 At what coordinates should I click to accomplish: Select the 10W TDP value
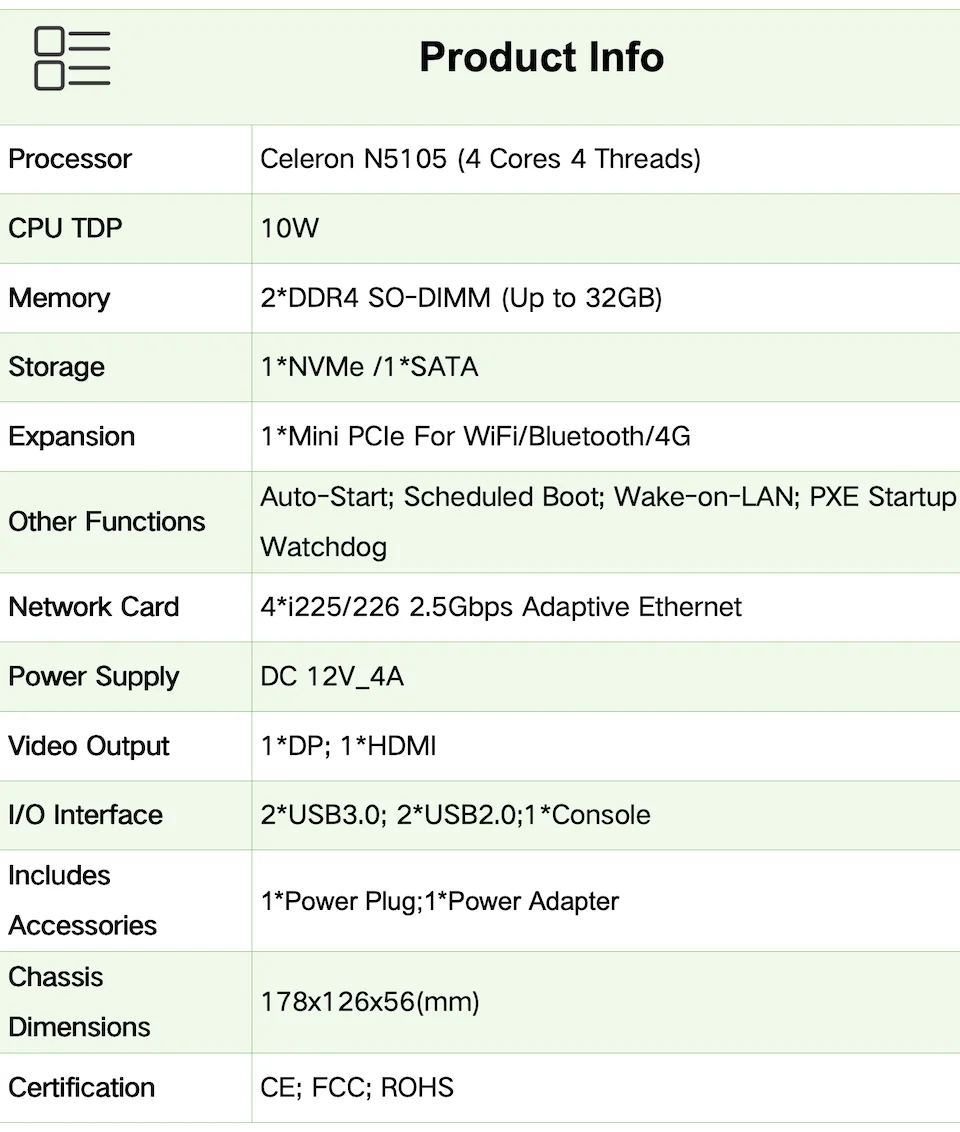[x=289, y=228]
